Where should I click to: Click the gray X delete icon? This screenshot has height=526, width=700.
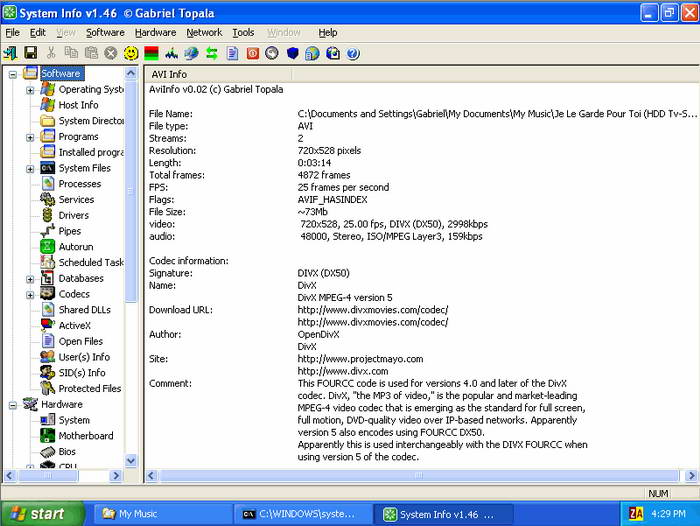pos(111,54)
